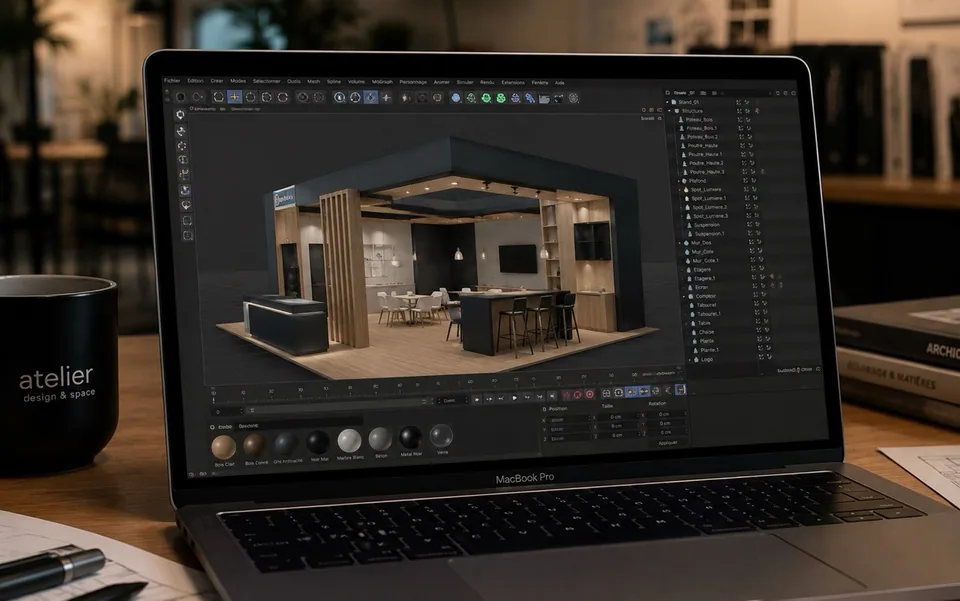Toggle editor visibility for Chaise object

pos(759,331)
